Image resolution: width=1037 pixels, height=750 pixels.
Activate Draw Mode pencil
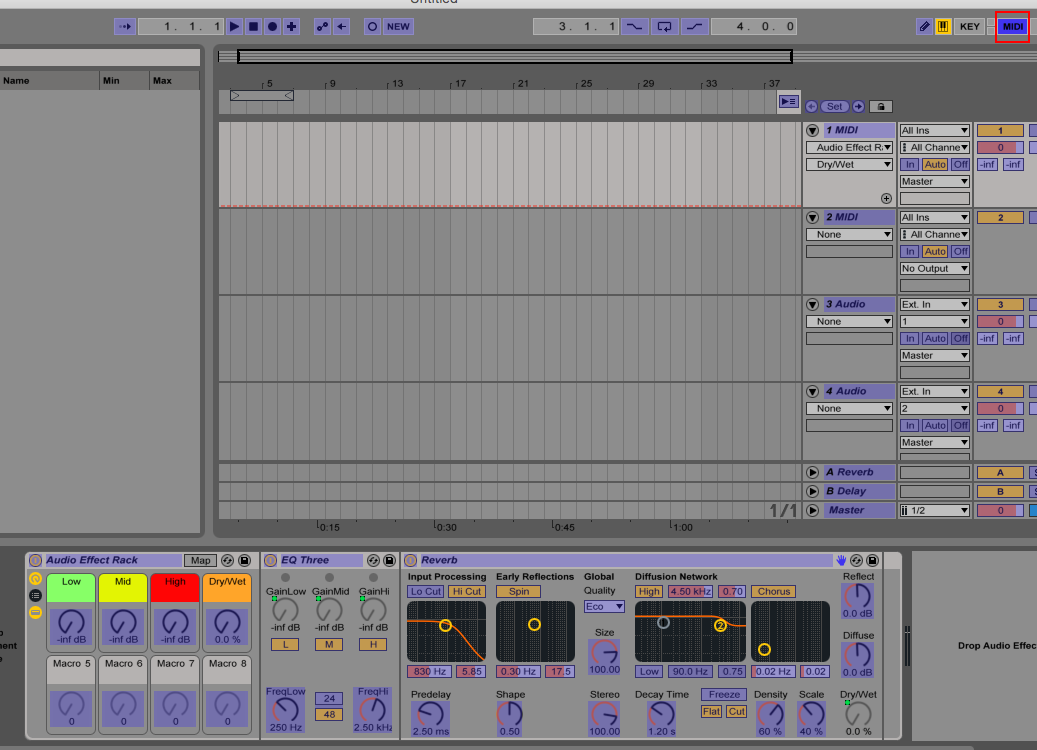(x=924, y=26)
